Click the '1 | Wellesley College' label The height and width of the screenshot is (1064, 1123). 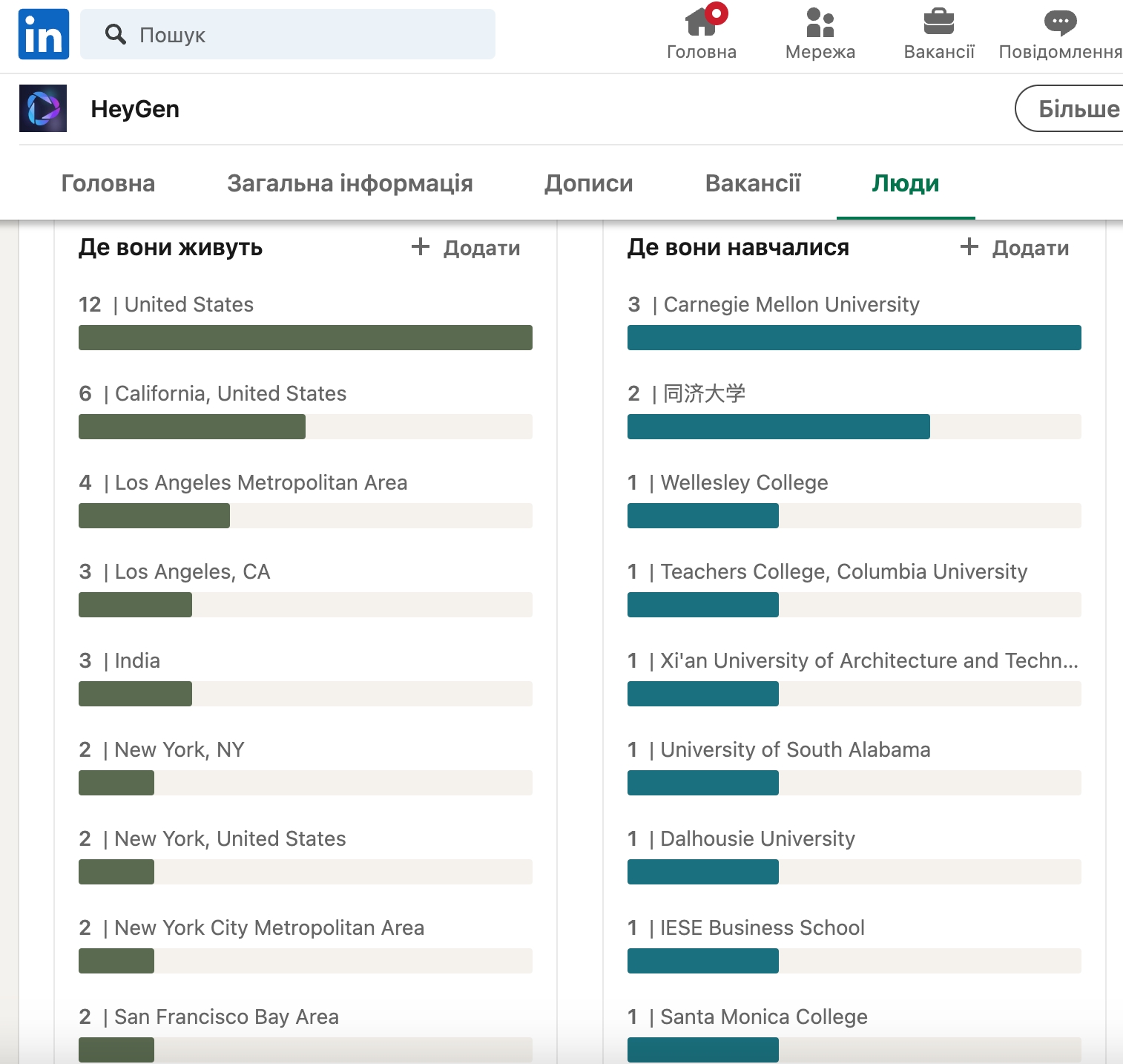point(728,482)
